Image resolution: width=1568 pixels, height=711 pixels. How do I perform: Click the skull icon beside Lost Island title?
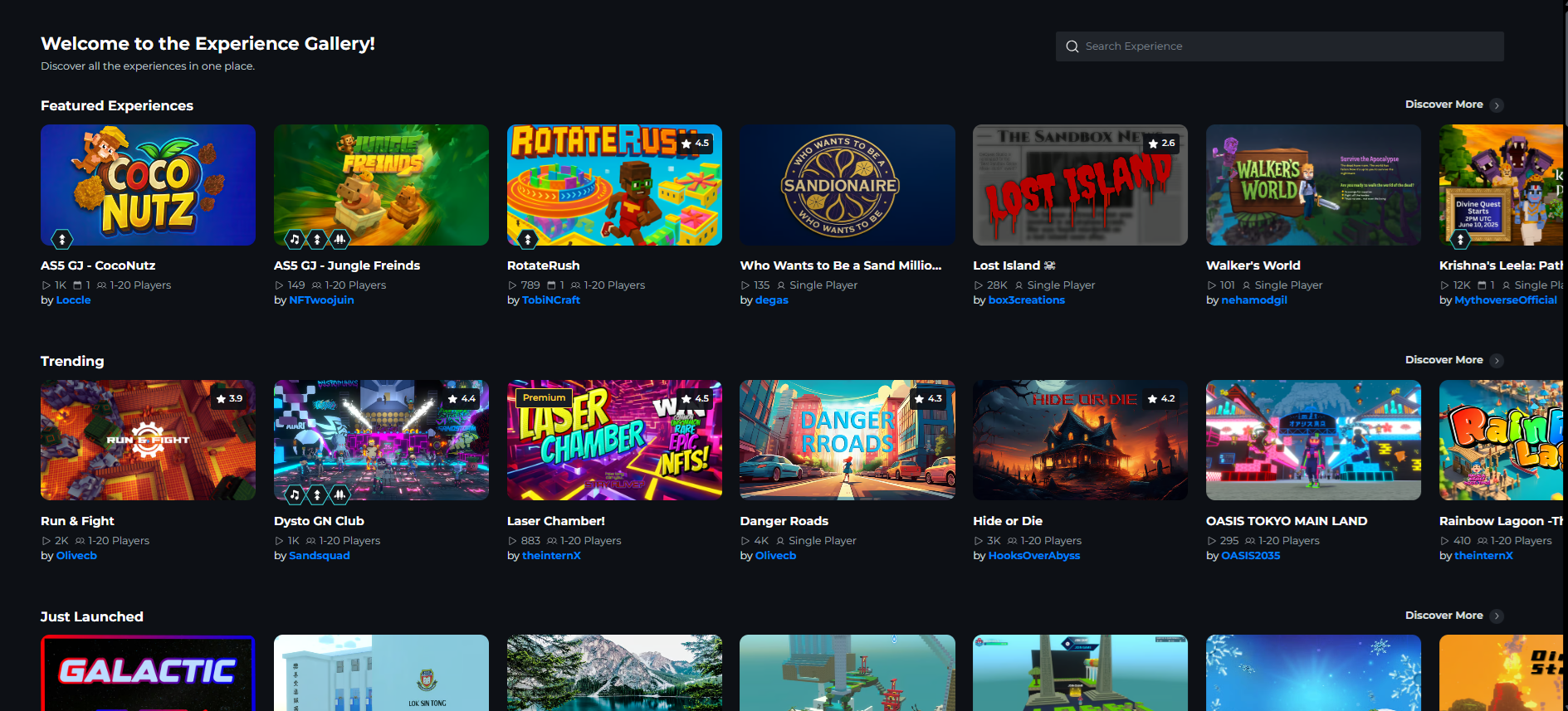click(x=1050, y=265)
